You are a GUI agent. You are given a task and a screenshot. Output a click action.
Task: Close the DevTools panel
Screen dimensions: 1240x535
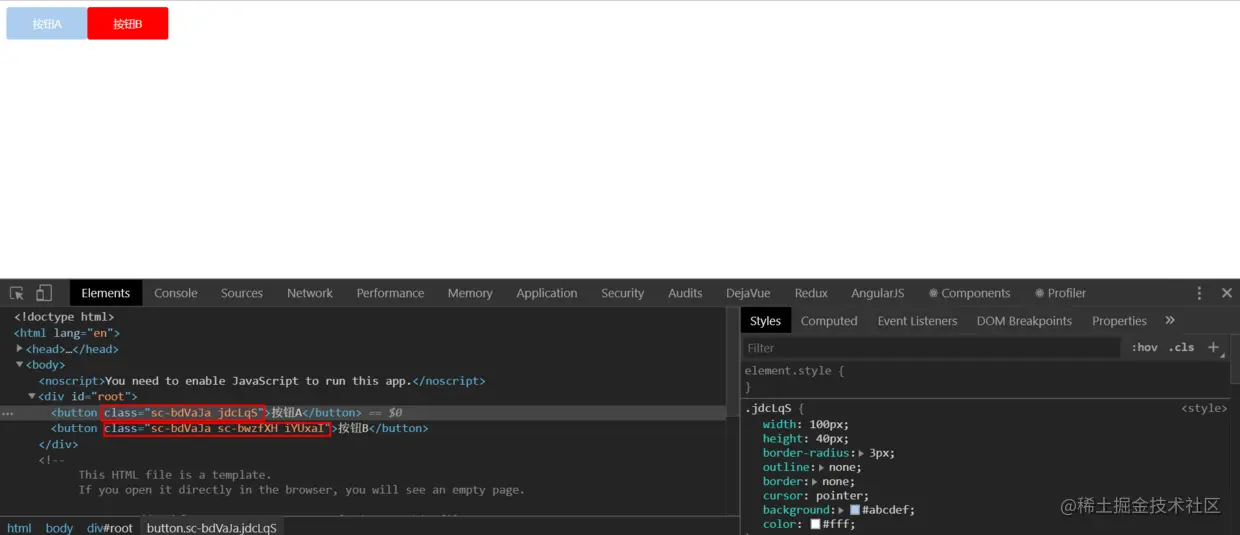(x=1227, y=293)
